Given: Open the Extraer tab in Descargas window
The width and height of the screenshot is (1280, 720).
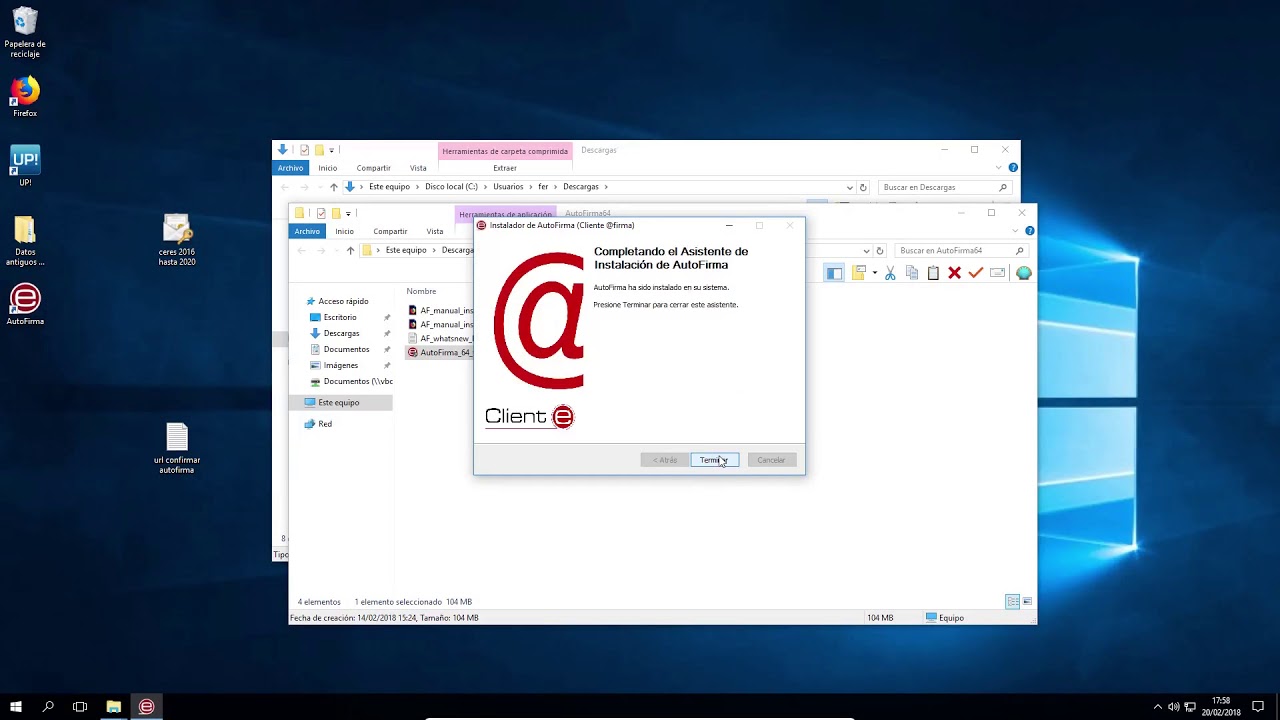Looking at the screenshot, I should coord(505,168).
